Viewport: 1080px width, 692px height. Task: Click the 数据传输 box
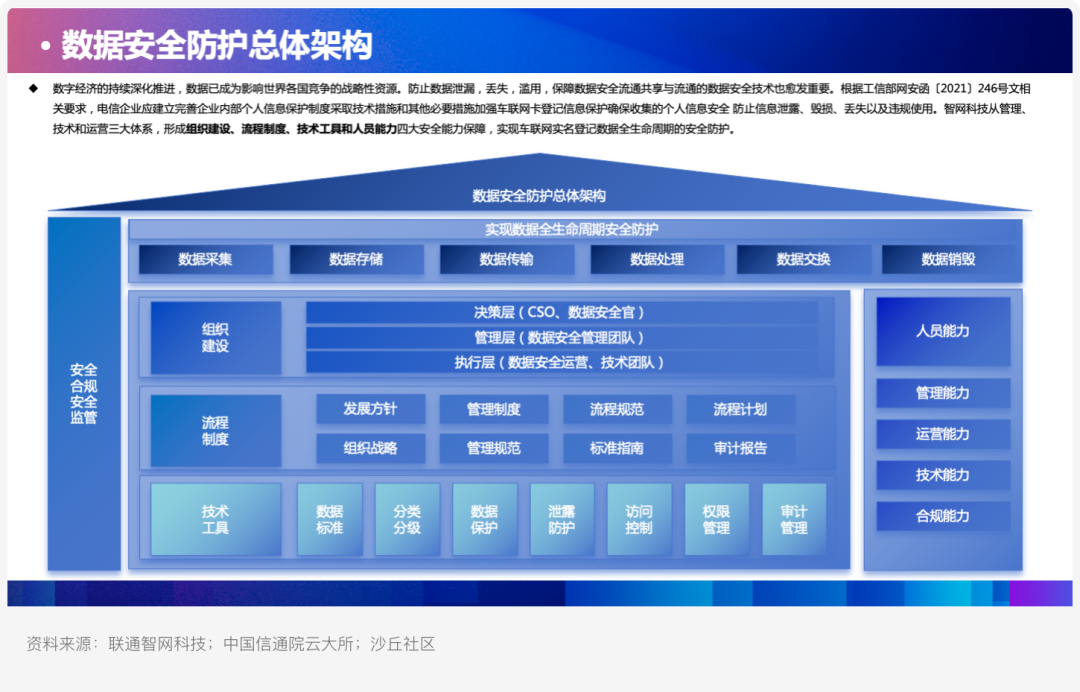507,260
